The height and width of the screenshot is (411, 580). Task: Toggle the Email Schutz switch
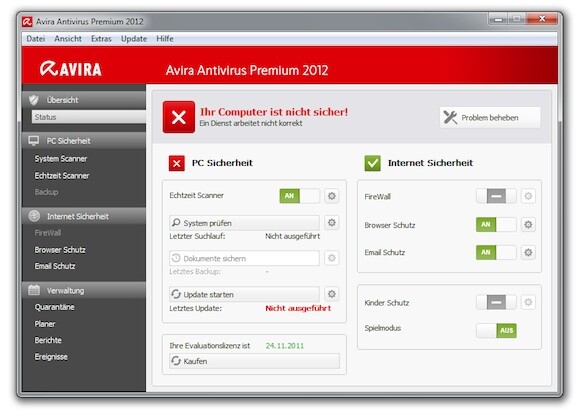point(496,252)
